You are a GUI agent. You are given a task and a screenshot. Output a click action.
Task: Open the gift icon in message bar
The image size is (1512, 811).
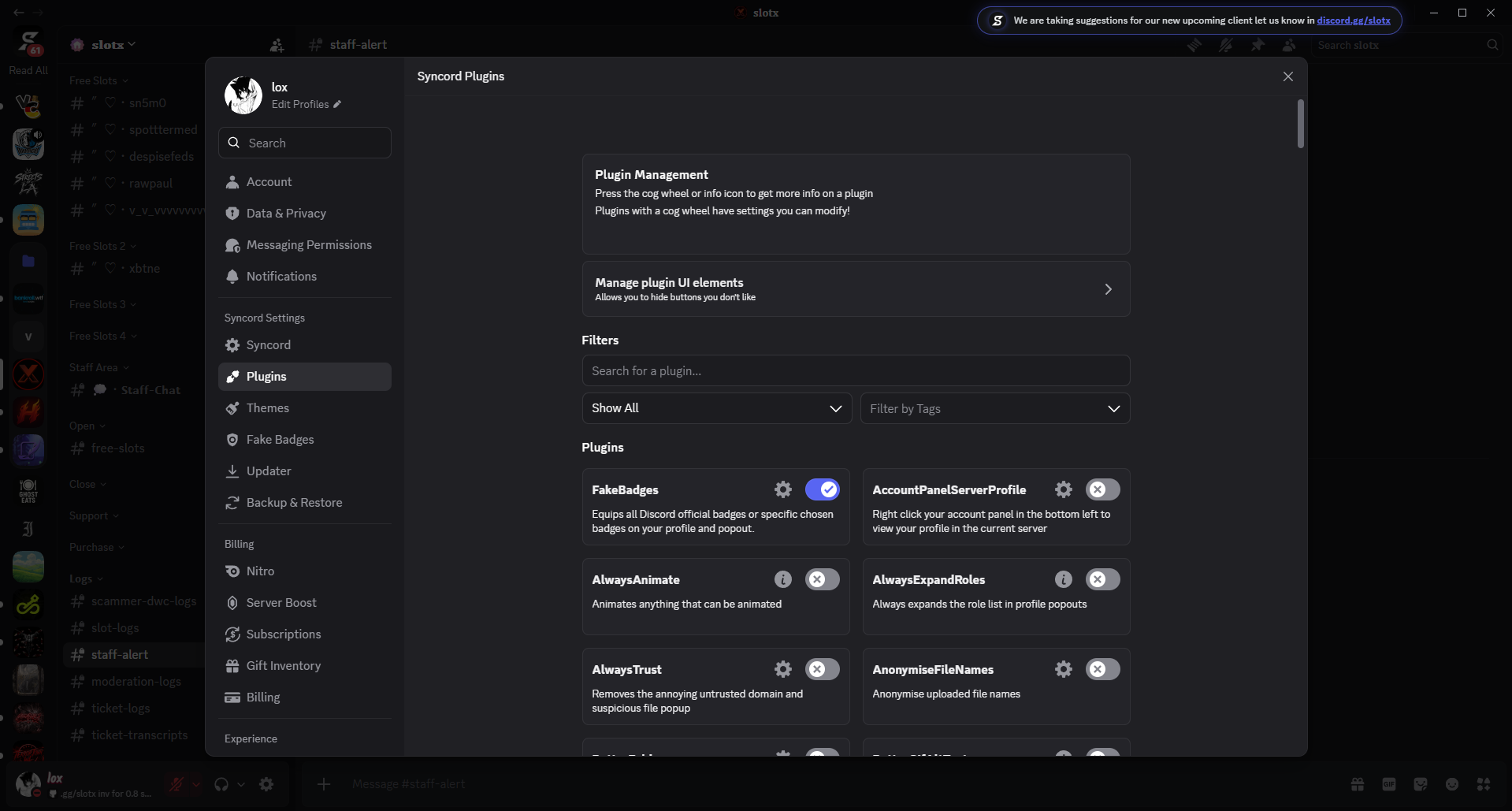click(1357, 784)
